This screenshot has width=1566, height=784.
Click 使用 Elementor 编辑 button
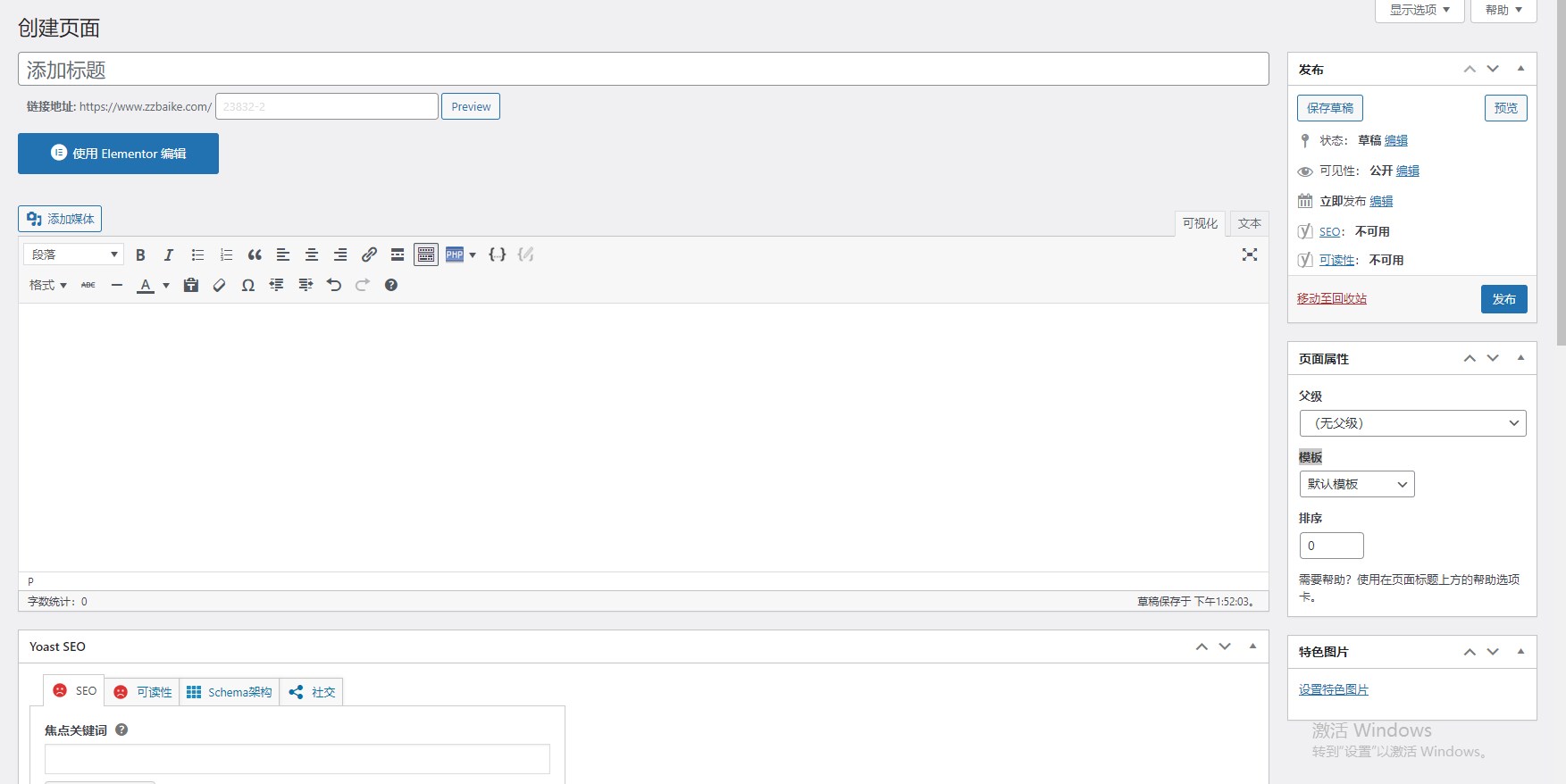point(118,154)
